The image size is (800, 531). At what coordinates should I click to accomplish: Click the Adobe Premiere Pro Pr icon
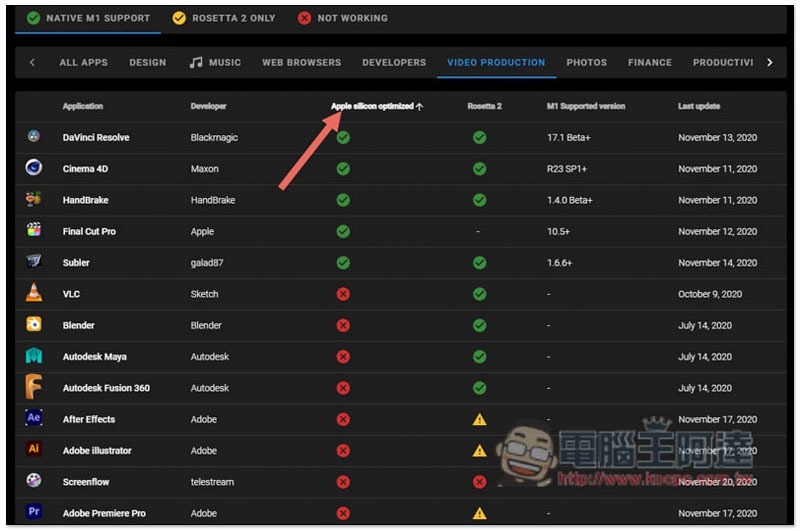coord(34,511)
